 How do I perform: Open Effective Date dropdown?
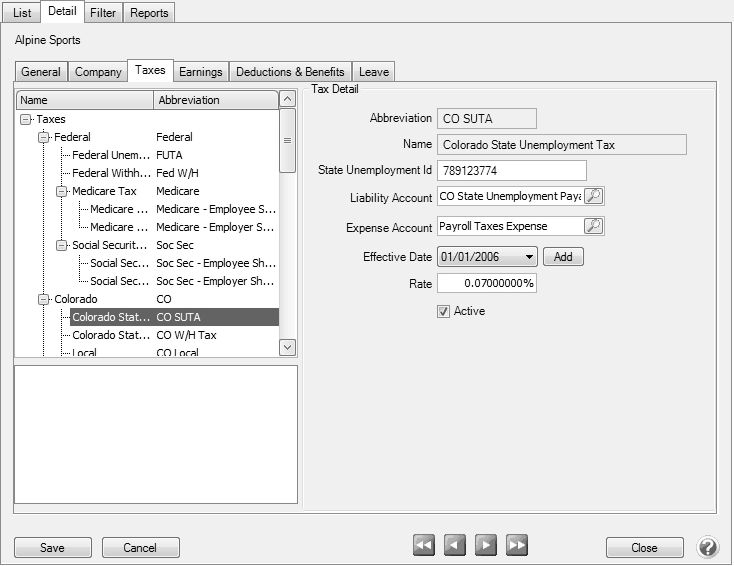coord(529,257)
